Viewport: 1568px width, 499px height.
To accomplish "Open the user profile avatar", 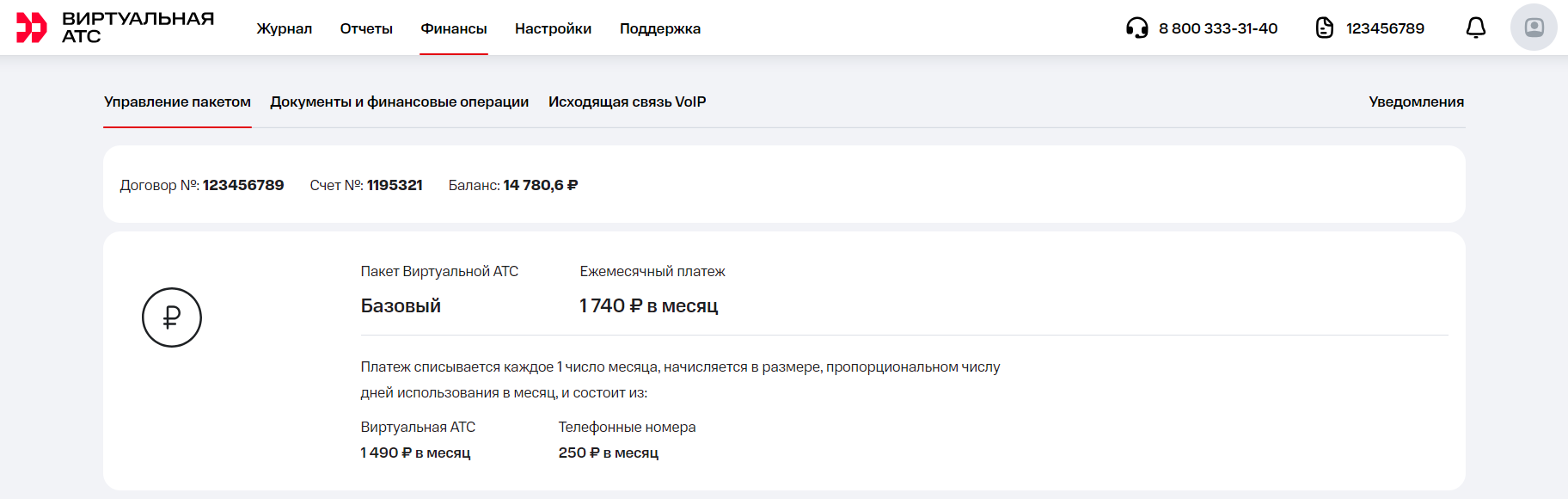I will pos(1534,28).
